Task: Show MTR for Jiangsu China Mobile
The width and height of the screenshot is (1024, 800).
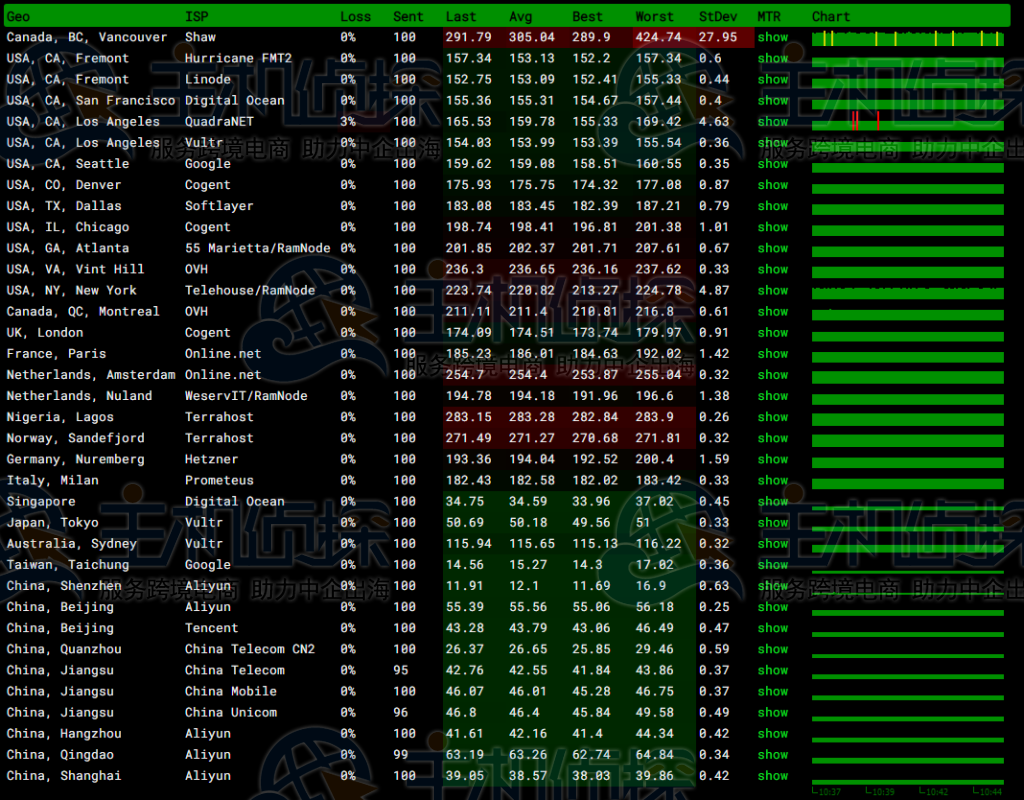Action: click(x=772, y=691)
